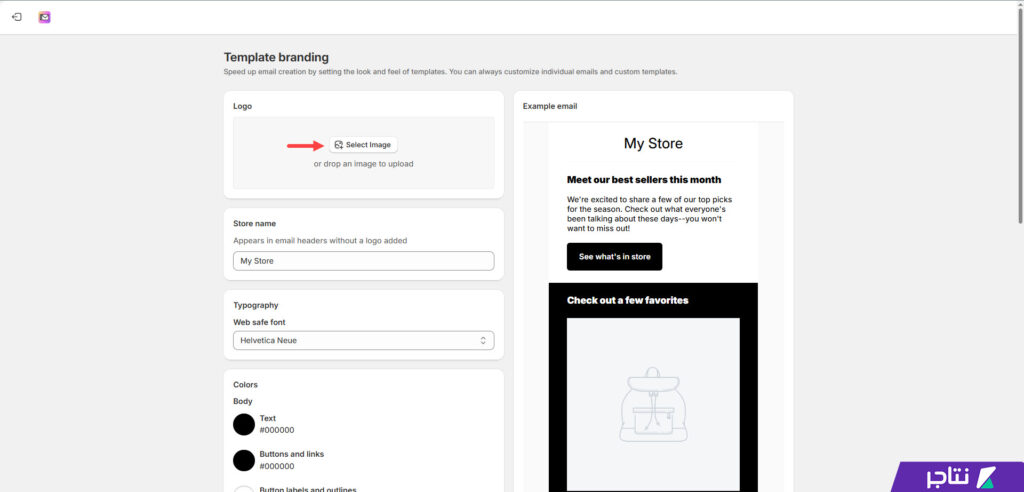Click the 'My Store' preview header
Image resolution: width=1024 pixels, height=492 pixels.
point(653,143)
